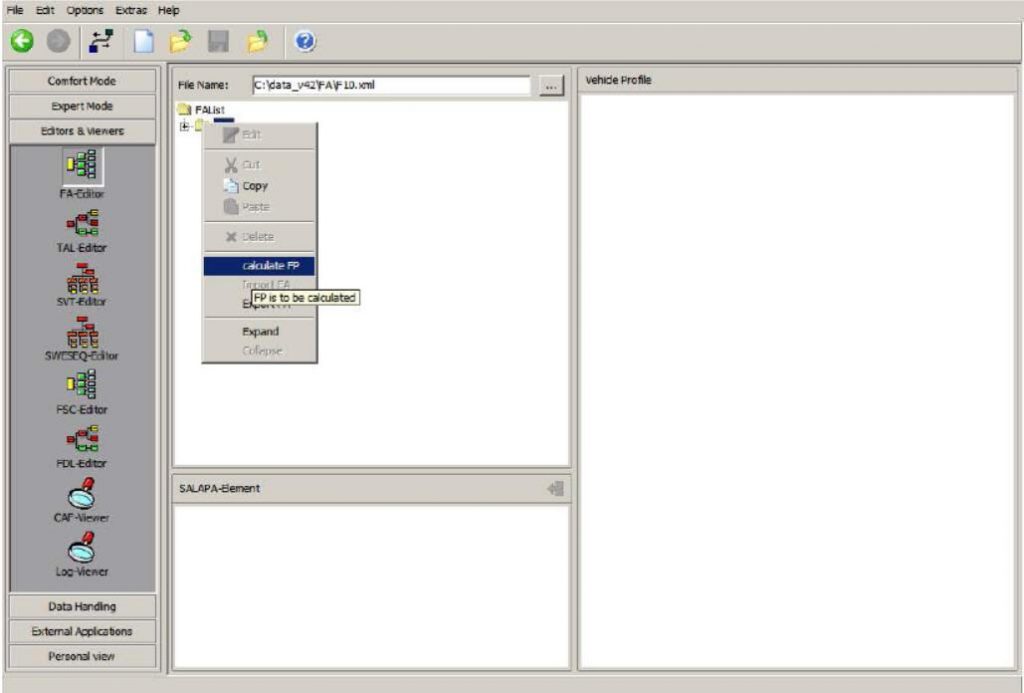The width and height of the screenshot is (1024, 693).
Task: Click the SALAPA-Element panel arrow icon
Action: pos(556,488)
